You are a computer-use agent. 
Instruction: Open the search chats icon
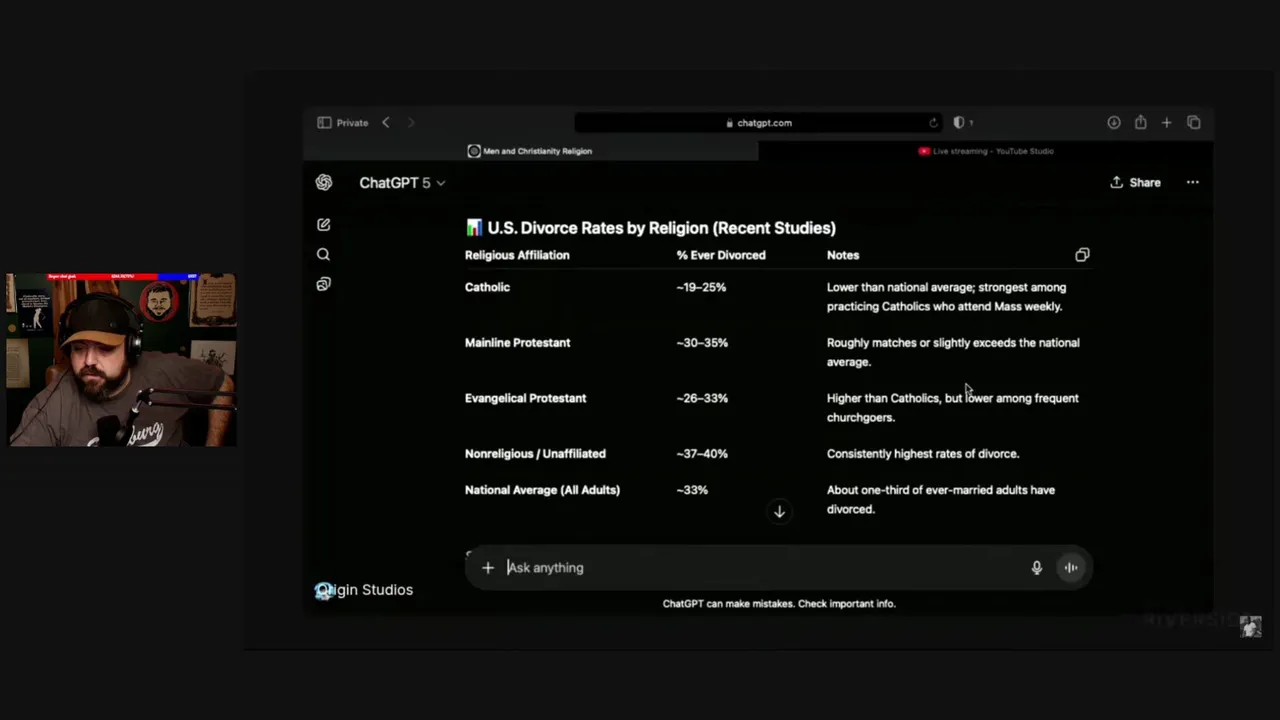pos(323,255)
